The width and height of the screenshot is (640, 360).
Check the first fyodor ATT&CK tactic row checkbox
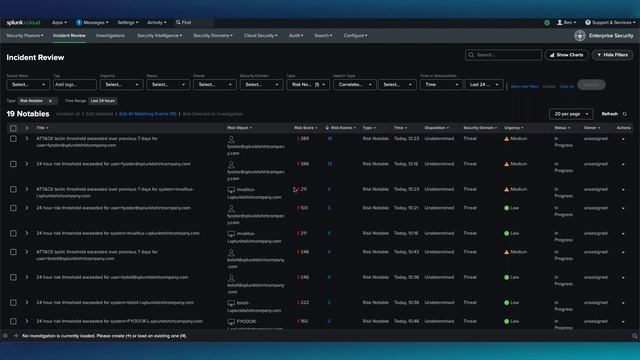(x=13, y=139)
